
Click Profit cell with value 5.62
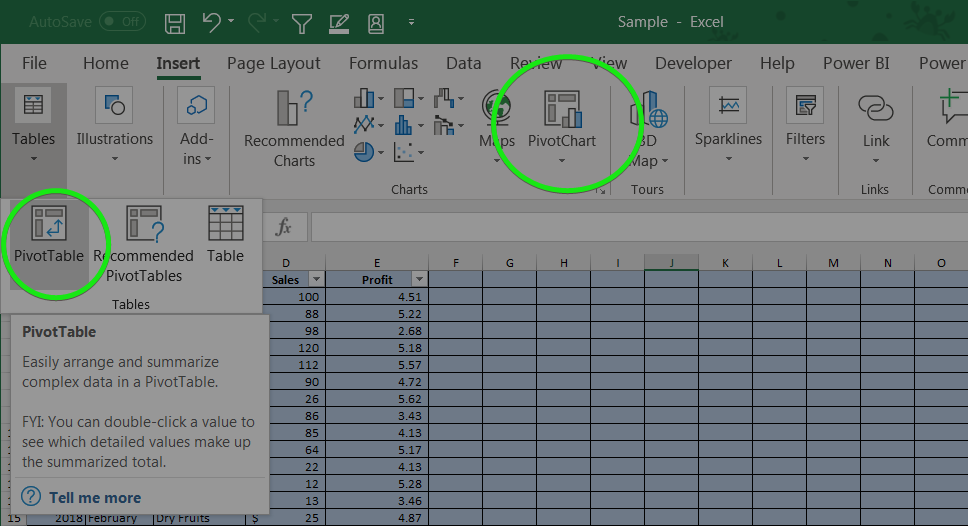click(x=377, y=399)
